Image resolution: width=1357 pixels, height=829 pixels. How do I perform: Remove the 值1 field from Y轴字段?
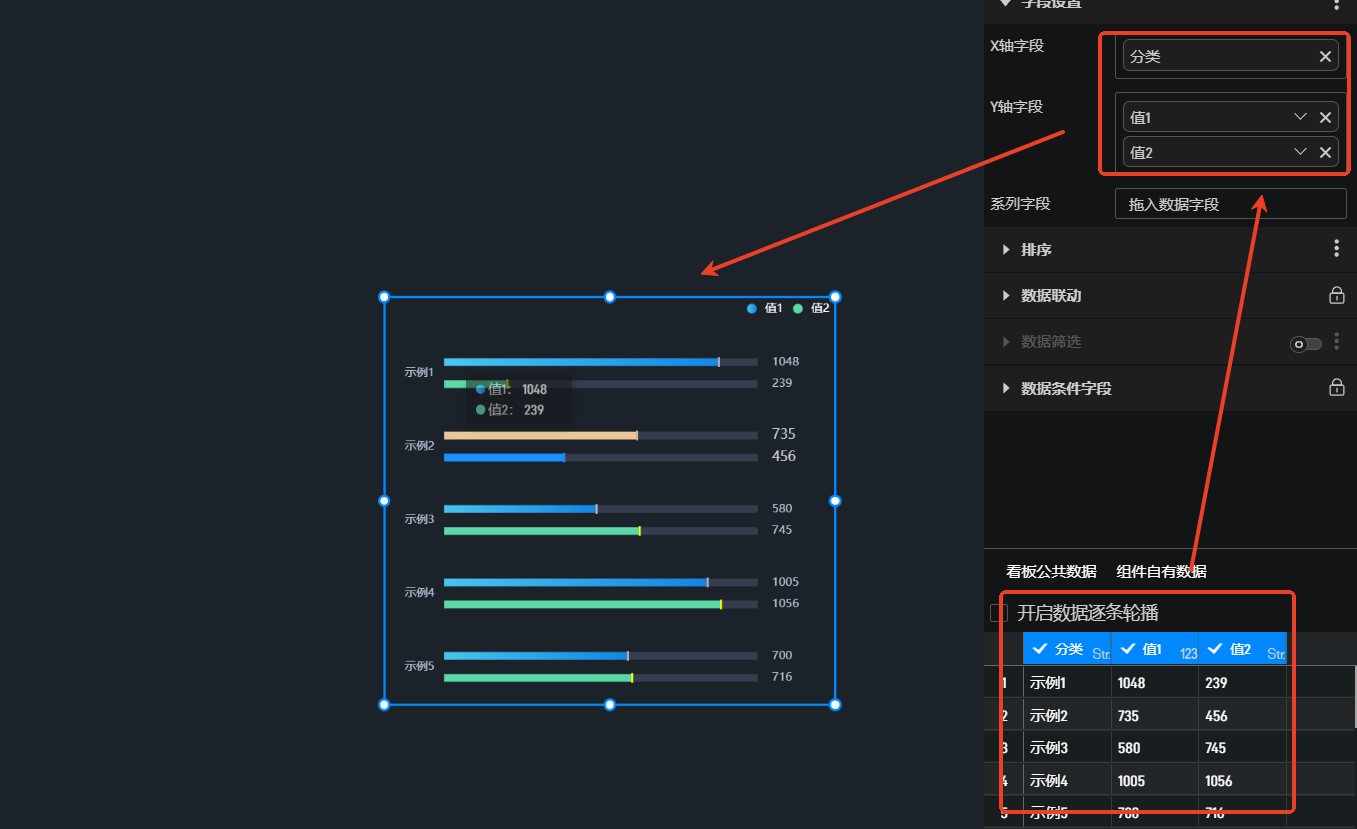click(1325, 118)
